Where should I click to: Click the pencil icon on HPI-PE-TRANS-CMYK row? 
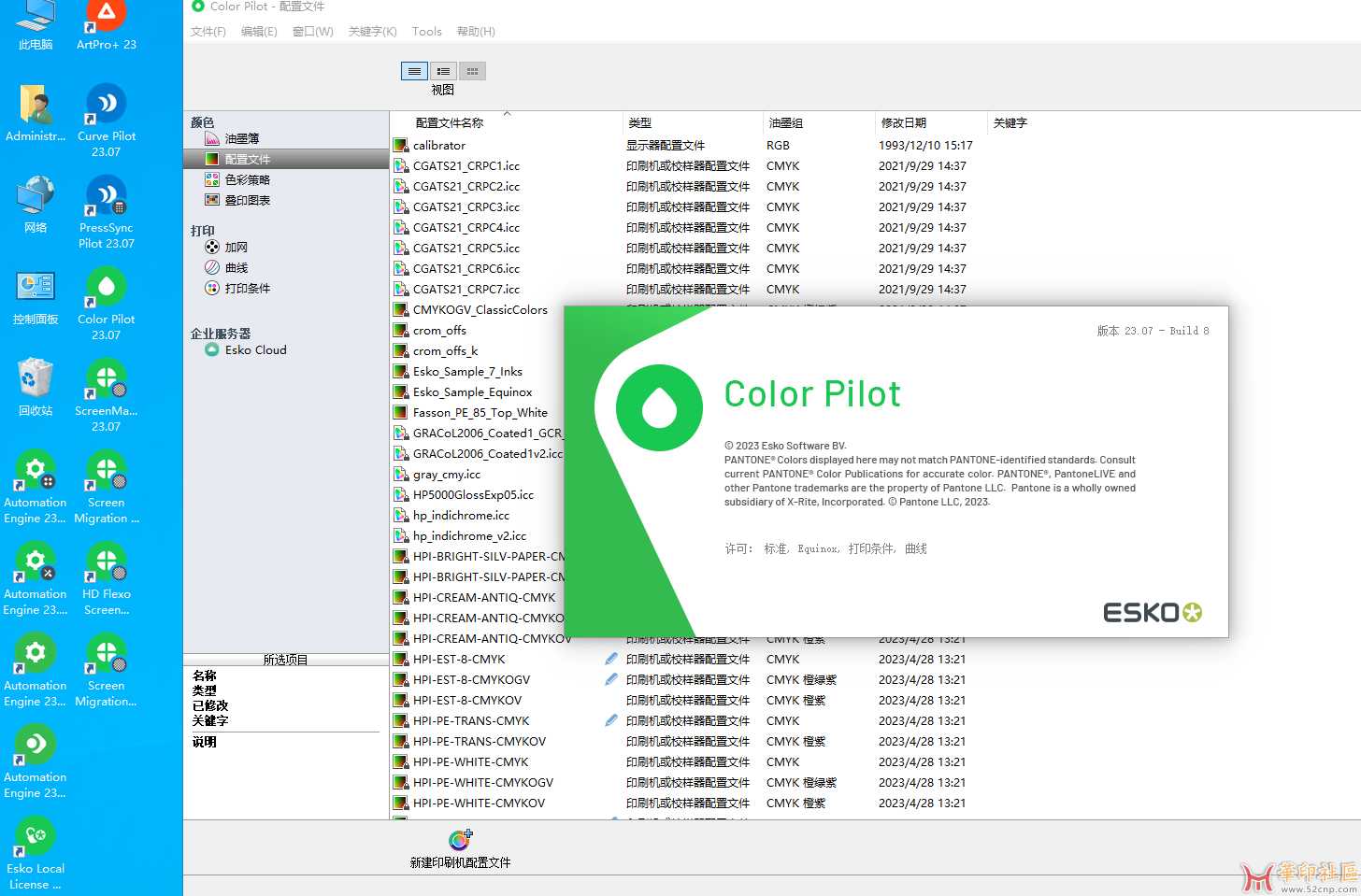(x=611, y=720)
